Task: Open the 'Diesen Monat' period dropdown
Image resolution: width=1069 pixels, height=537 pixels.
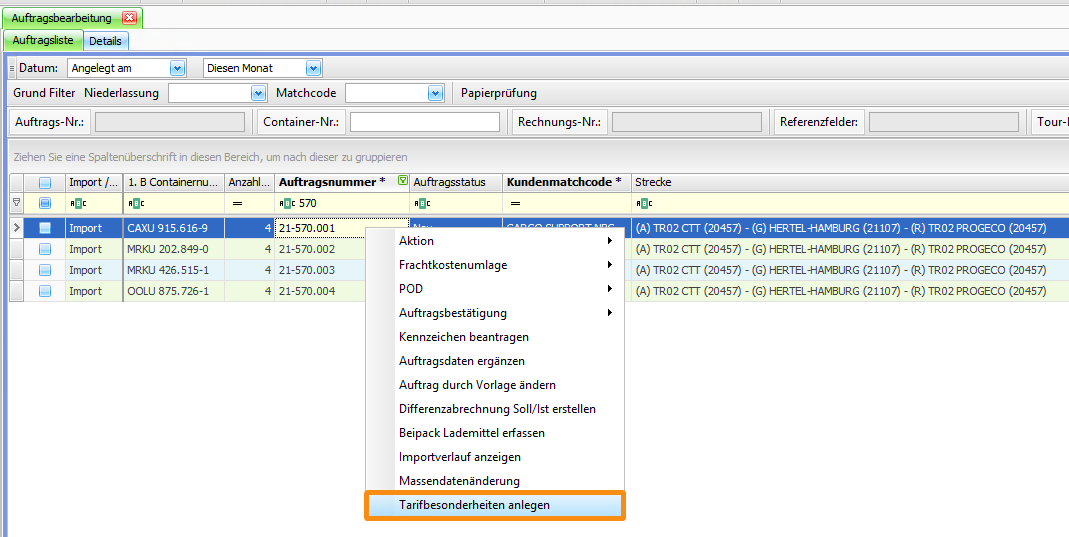Action: (x=313, y=68)
